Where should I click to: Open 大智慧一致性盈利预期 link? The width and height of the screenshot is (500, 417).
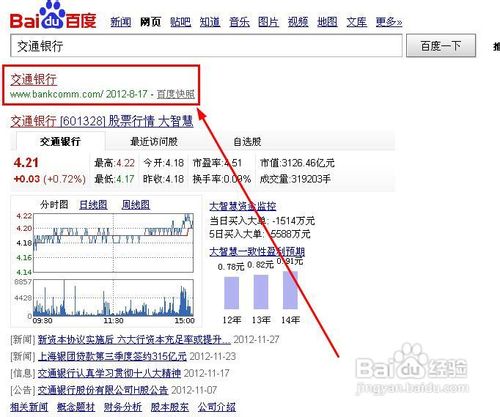(x=257, y=252)
